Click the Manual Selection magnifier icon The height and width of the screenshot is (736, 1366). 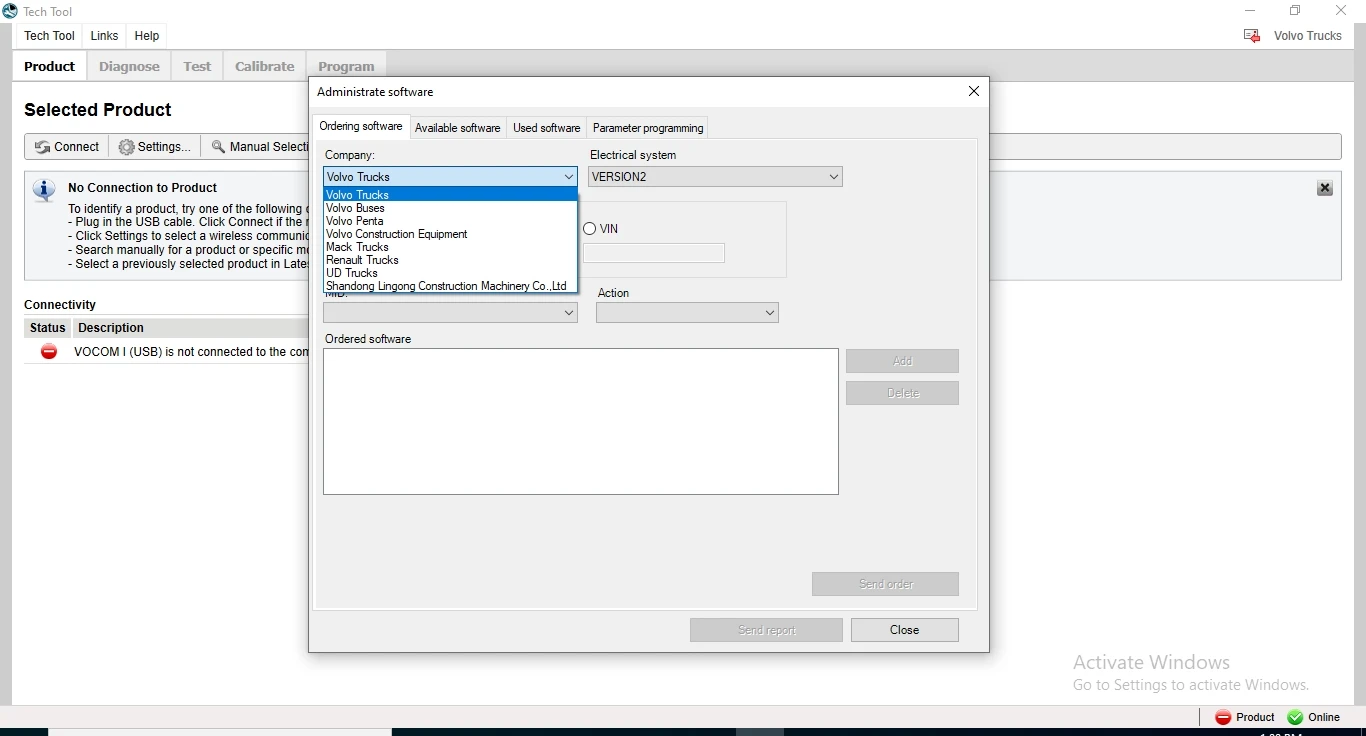(219, 147)
